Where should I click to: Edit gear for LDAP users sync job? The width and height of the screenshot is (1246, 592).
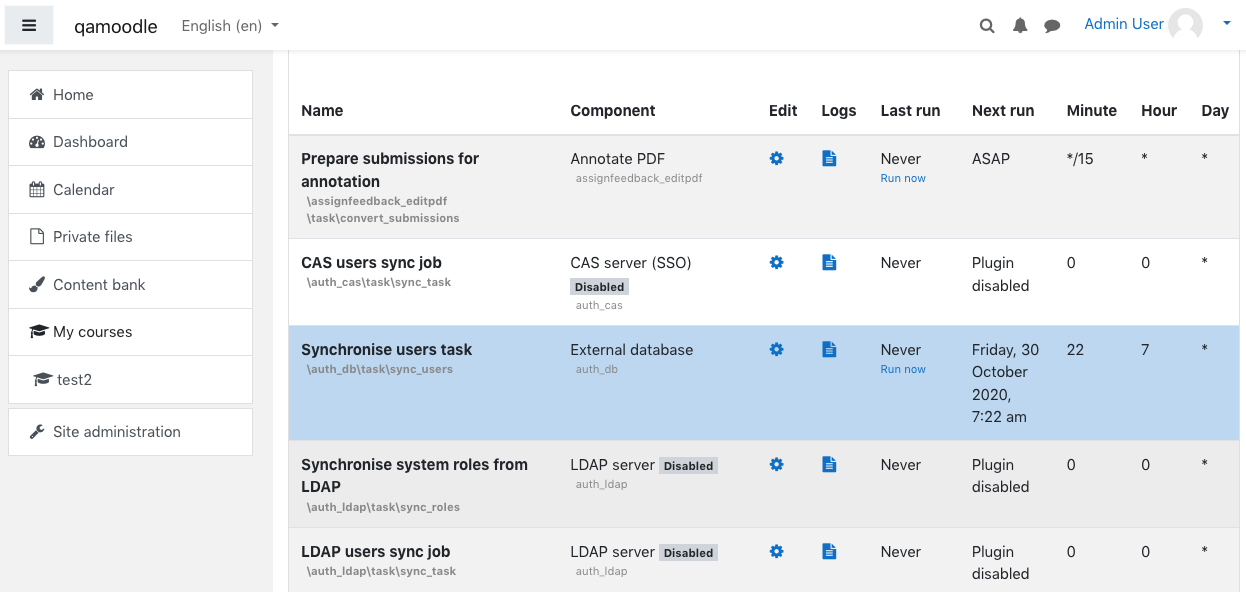coord(776,551)
